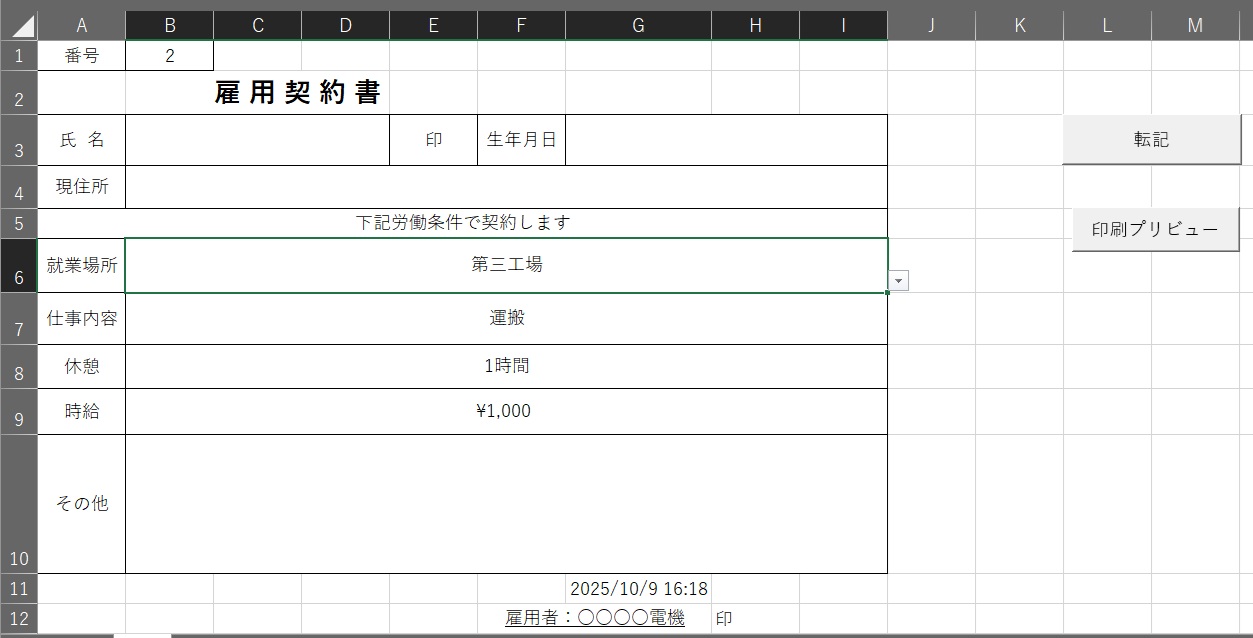Click the empty field beside 生年月日

click(x=726, y=140)
